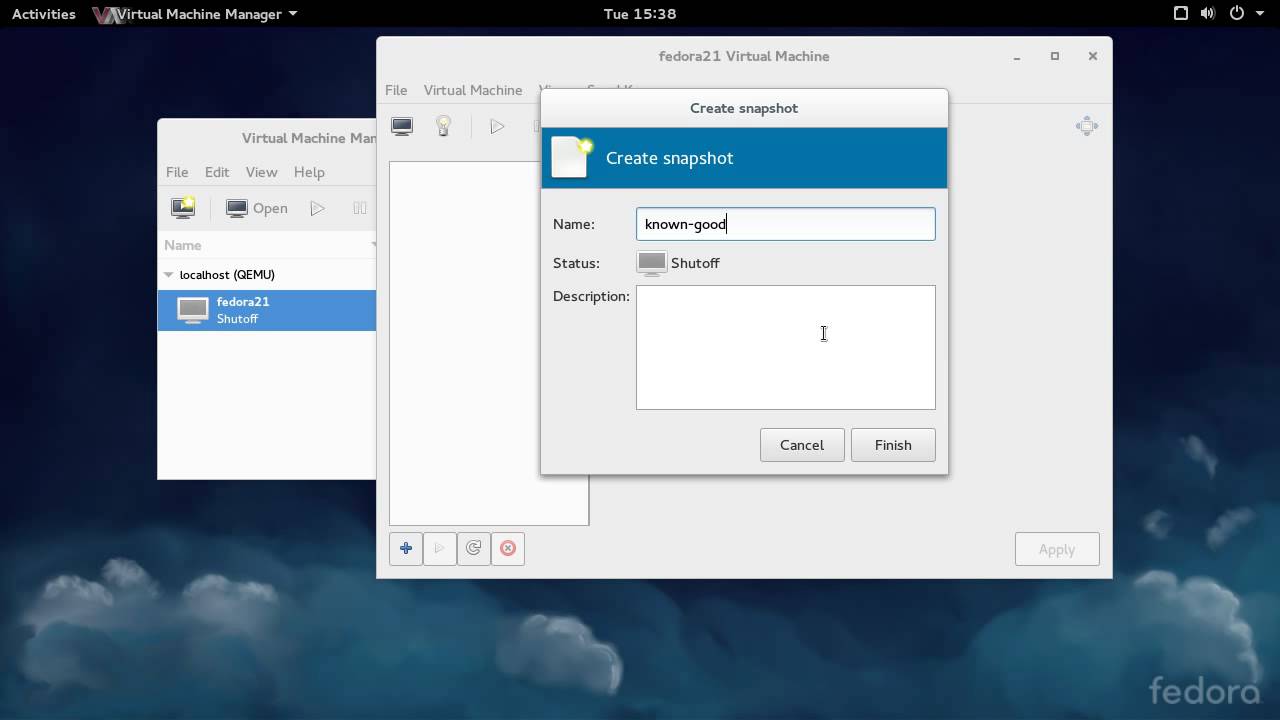The height and width of the screenshot is (720, 1280).
Task: Toggle fullscreen with the arrows icon
Action: 1086,126
